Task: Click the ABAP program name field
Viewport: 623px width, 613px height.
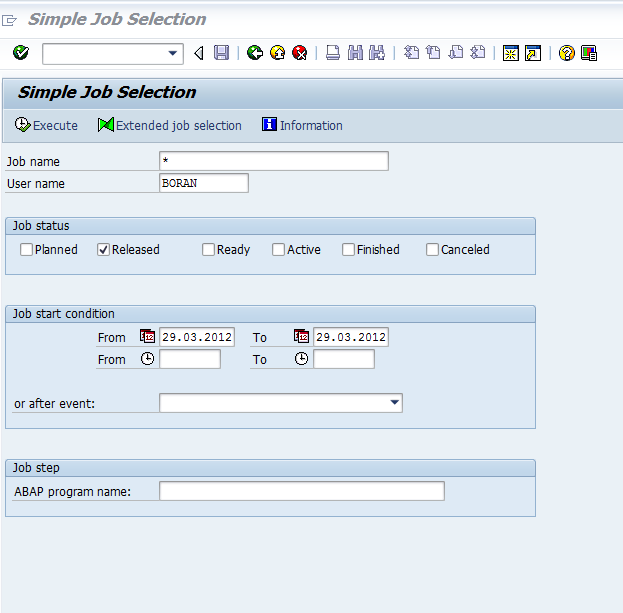Action: [302, 491]
